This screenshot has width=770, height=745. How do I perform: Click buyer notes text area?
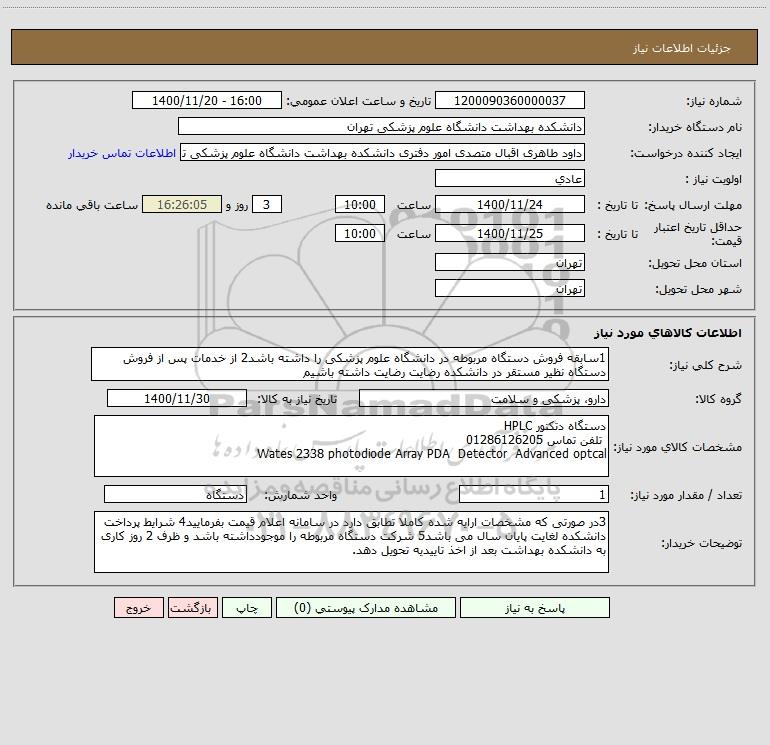click(351, 542)
